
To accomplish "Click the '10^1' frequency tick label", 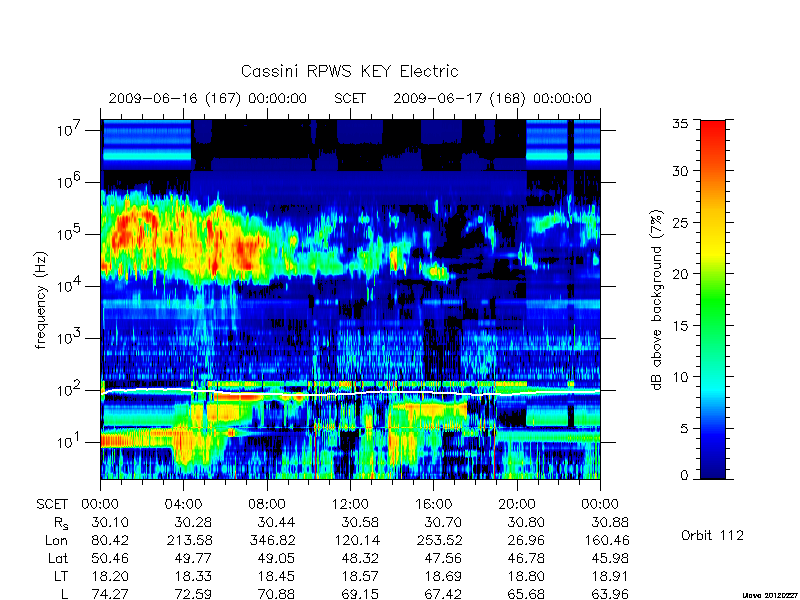I will (70, 442).
